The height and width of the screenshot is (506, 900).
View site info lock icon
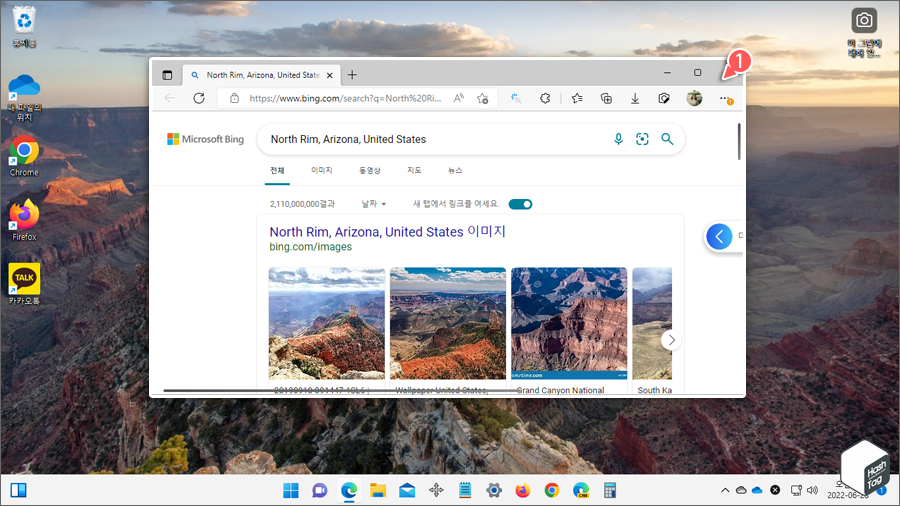pyautogui.click(x=234, y=98)
